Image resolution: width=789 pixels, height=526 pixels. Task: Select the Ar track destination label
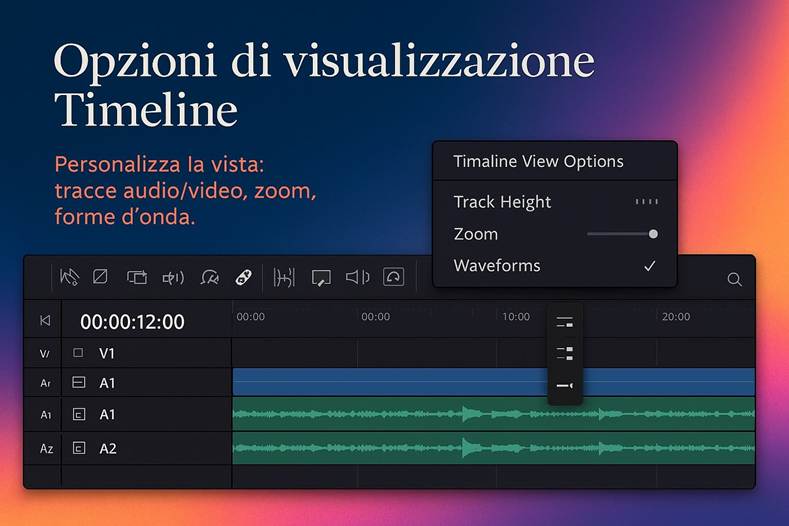point(45,384)
